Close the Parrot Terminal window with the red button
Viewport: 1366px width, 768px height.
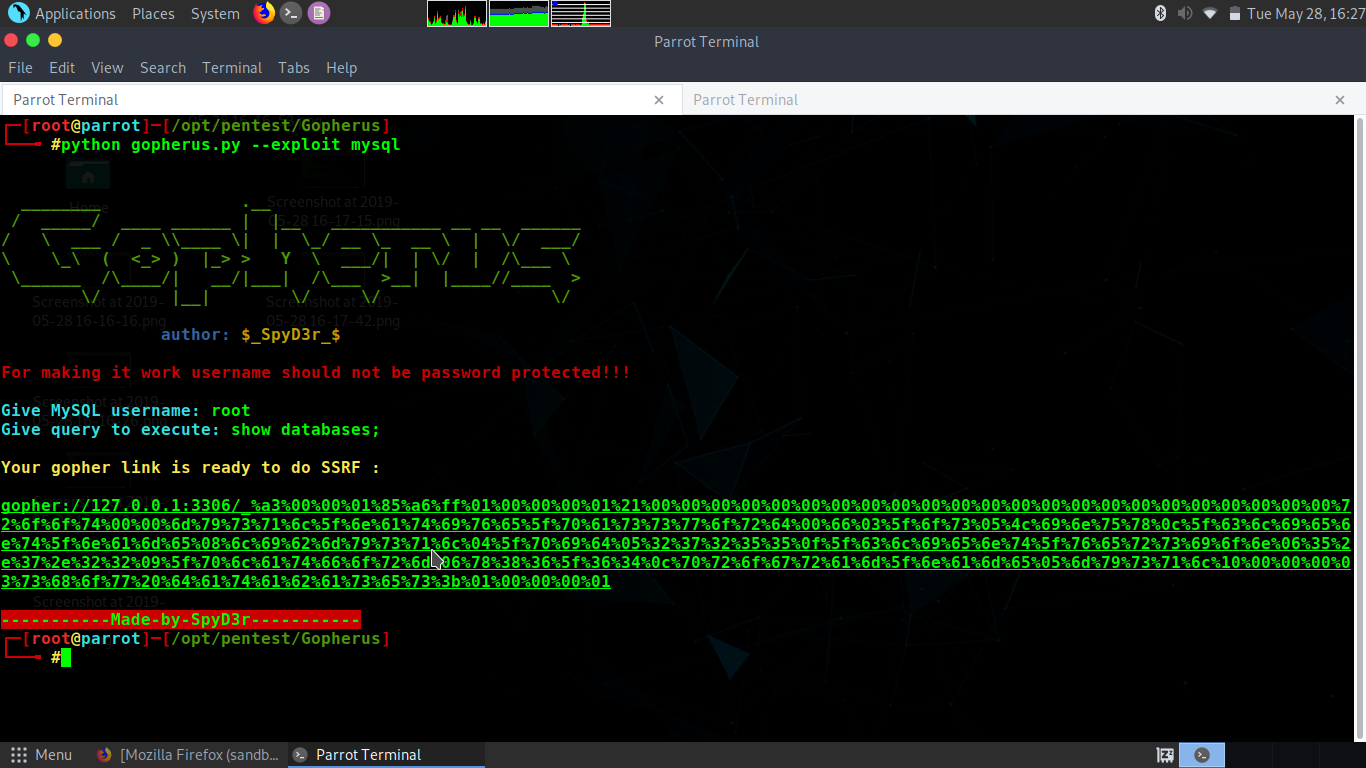tap(11, 40)
